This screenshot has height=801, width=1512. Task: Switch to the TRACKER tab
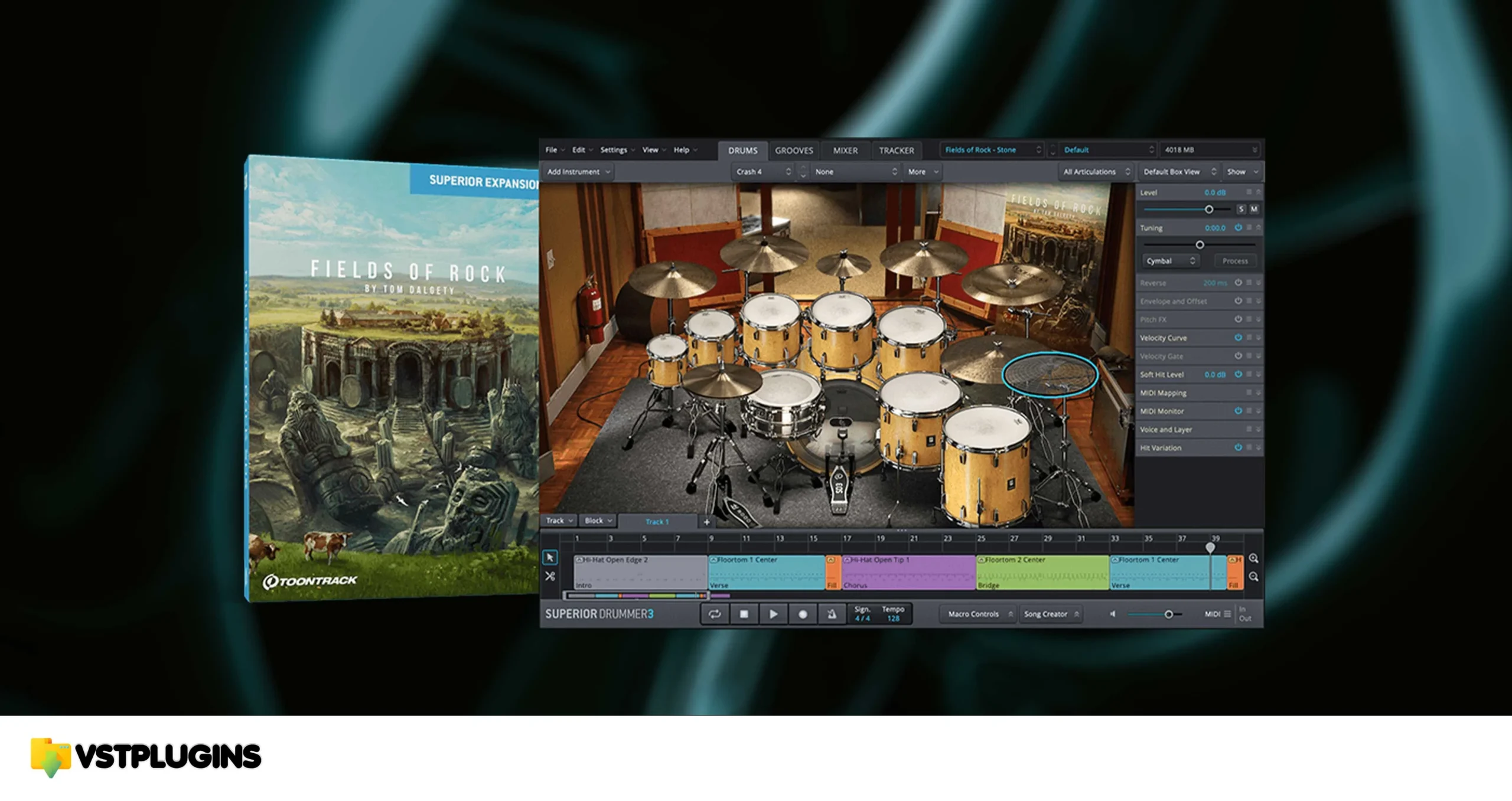[896, 151]
